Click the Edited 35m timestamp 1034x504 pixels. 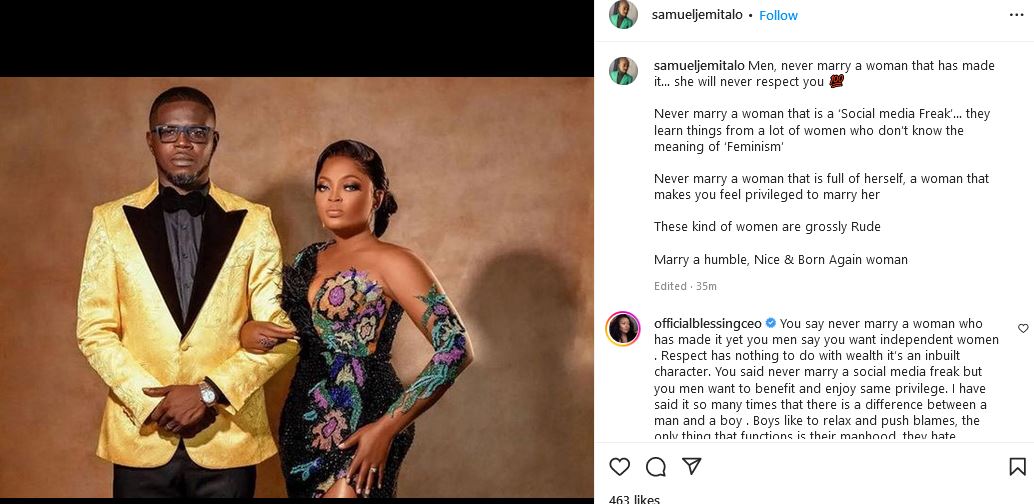click(x=685, y=286)
